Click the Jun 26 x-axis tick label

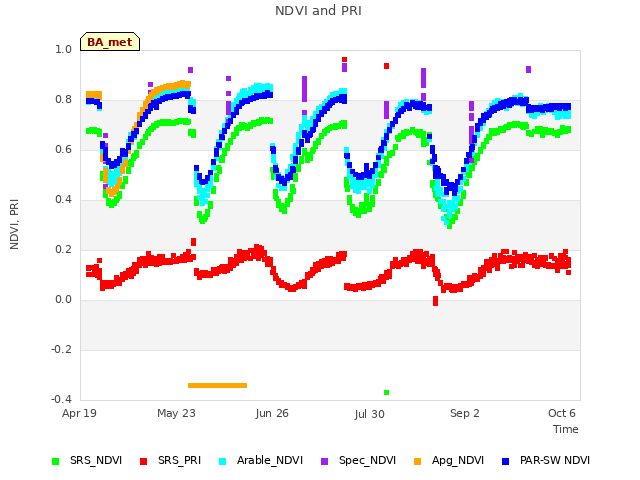[x=272, y=413]
